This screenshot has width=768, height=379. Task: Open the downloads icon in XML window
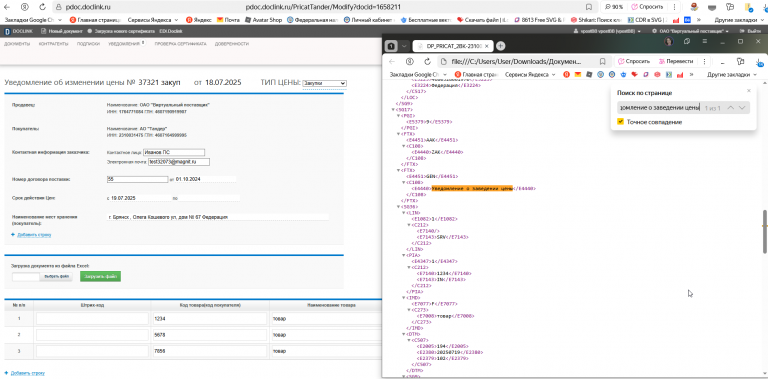click(x=759, y=62)
